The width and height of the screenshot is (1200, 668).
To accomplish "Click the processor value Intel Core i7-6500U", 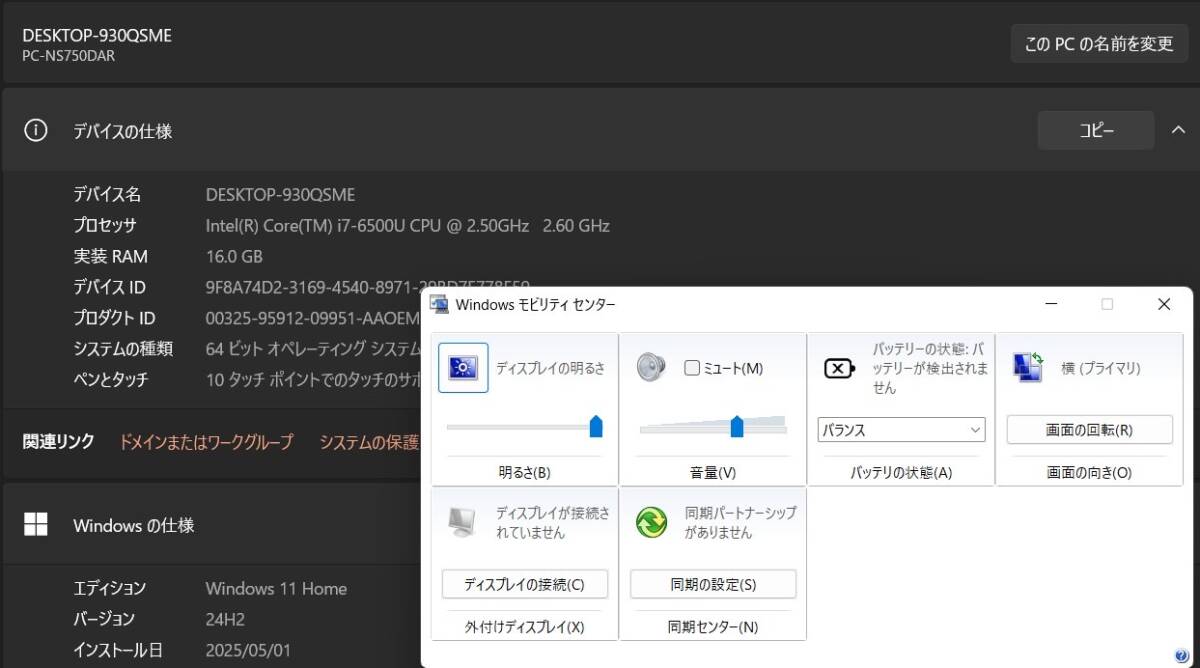I will pyautogui.click(x=408, y=225).
